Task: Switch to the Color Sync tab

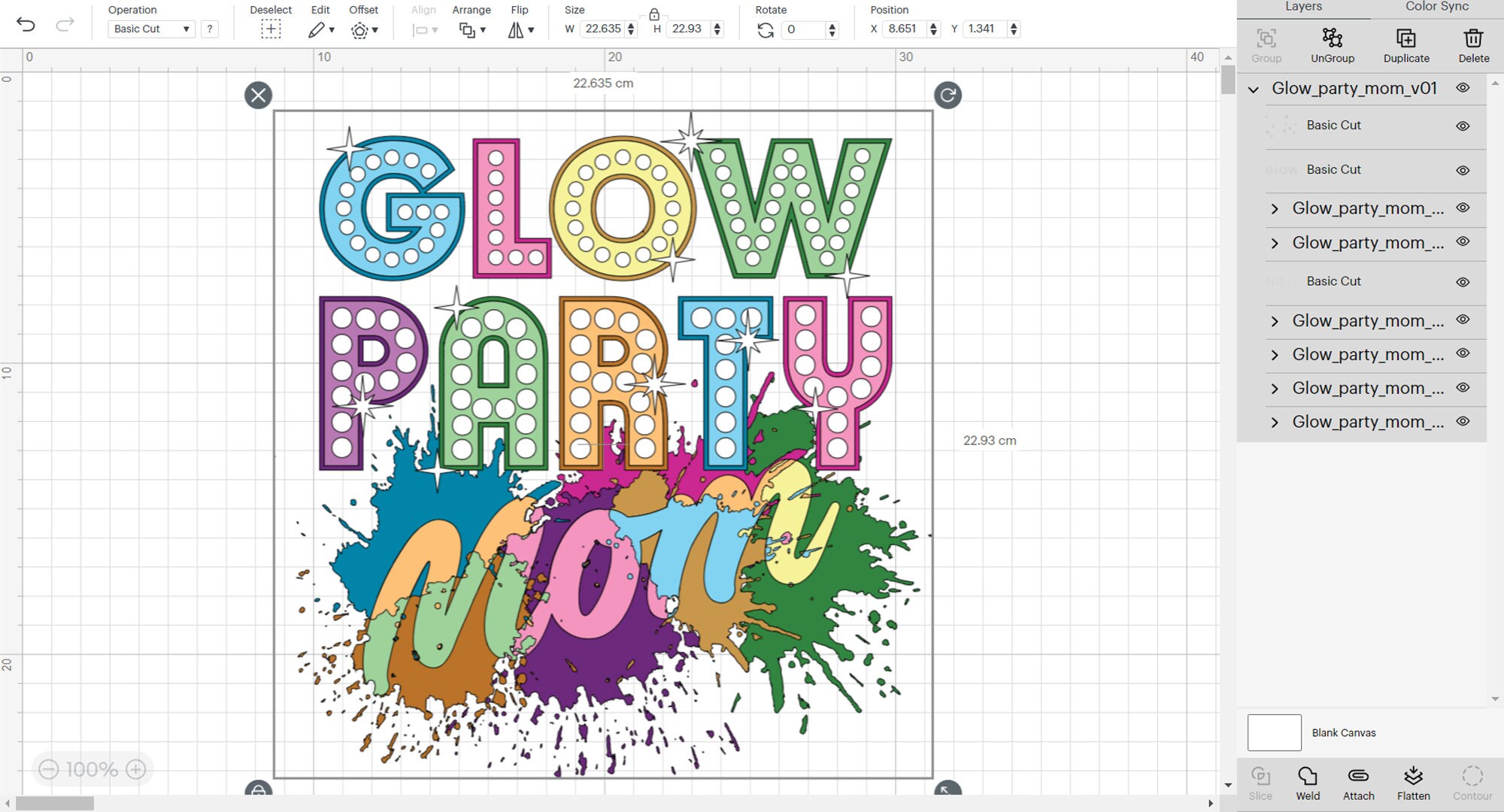Action: 1436,7
